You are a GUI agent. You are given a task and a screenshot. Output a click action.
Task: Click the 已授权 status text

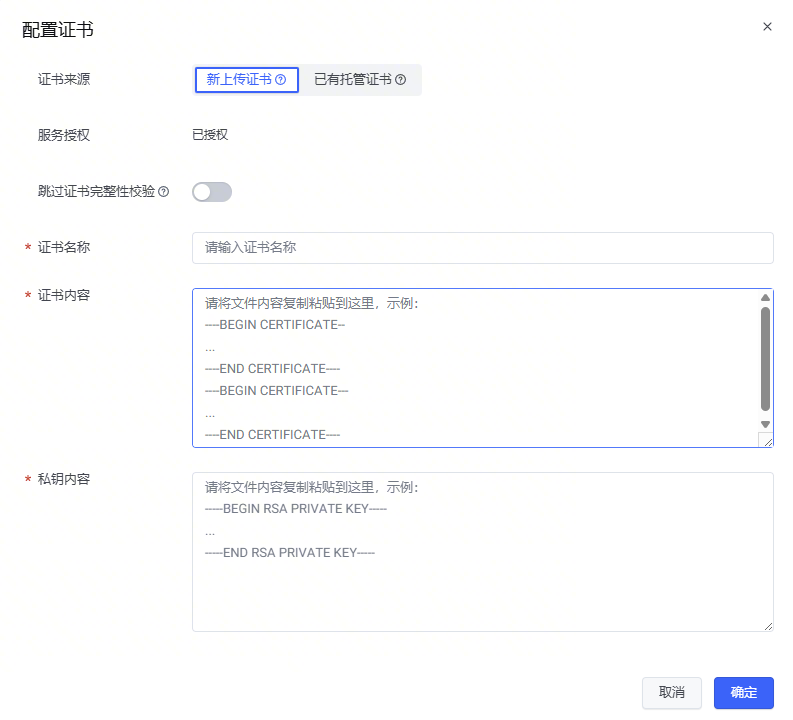[210, 135]
